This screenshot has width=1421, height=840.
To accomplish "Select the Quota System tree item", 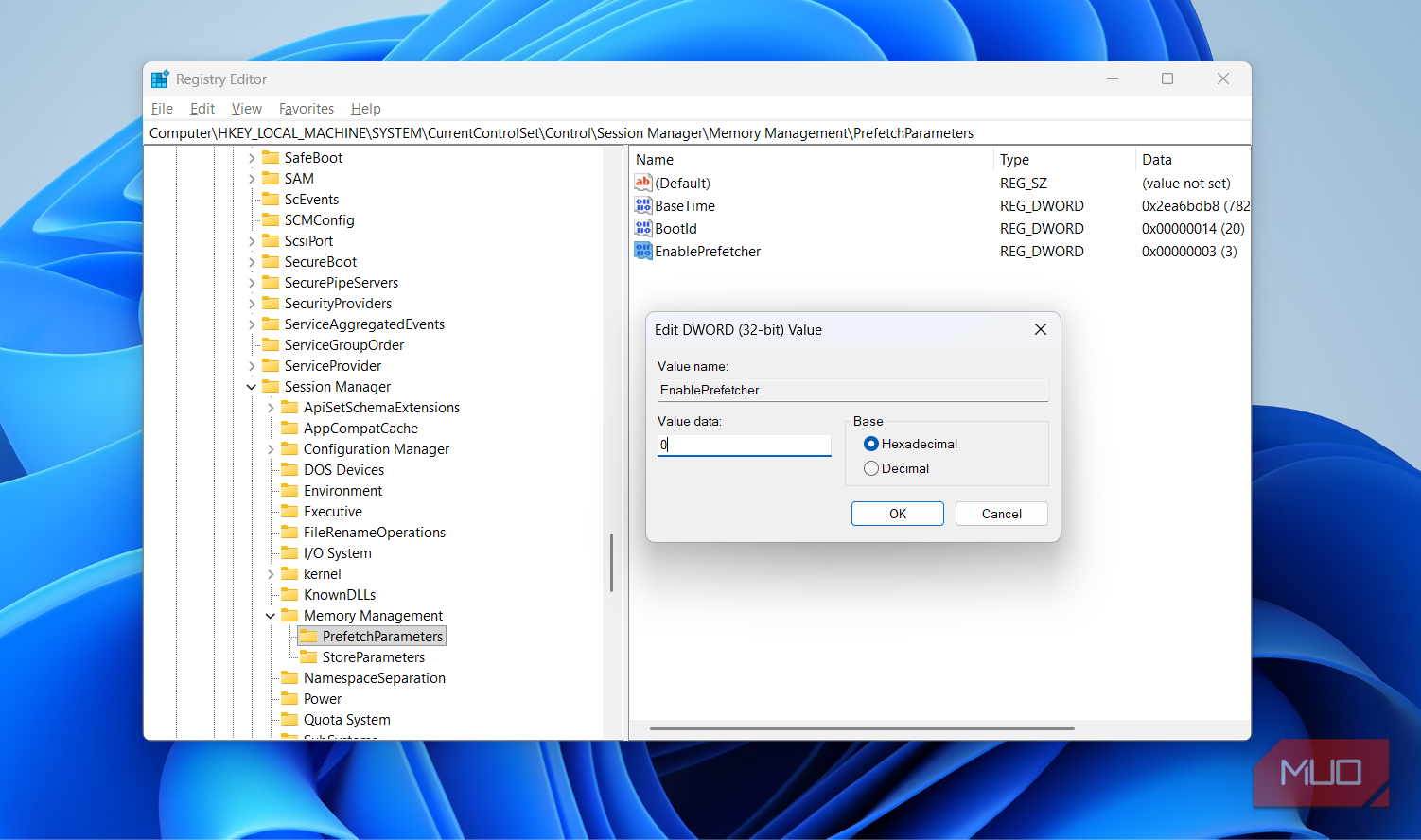I will [347, 720].
